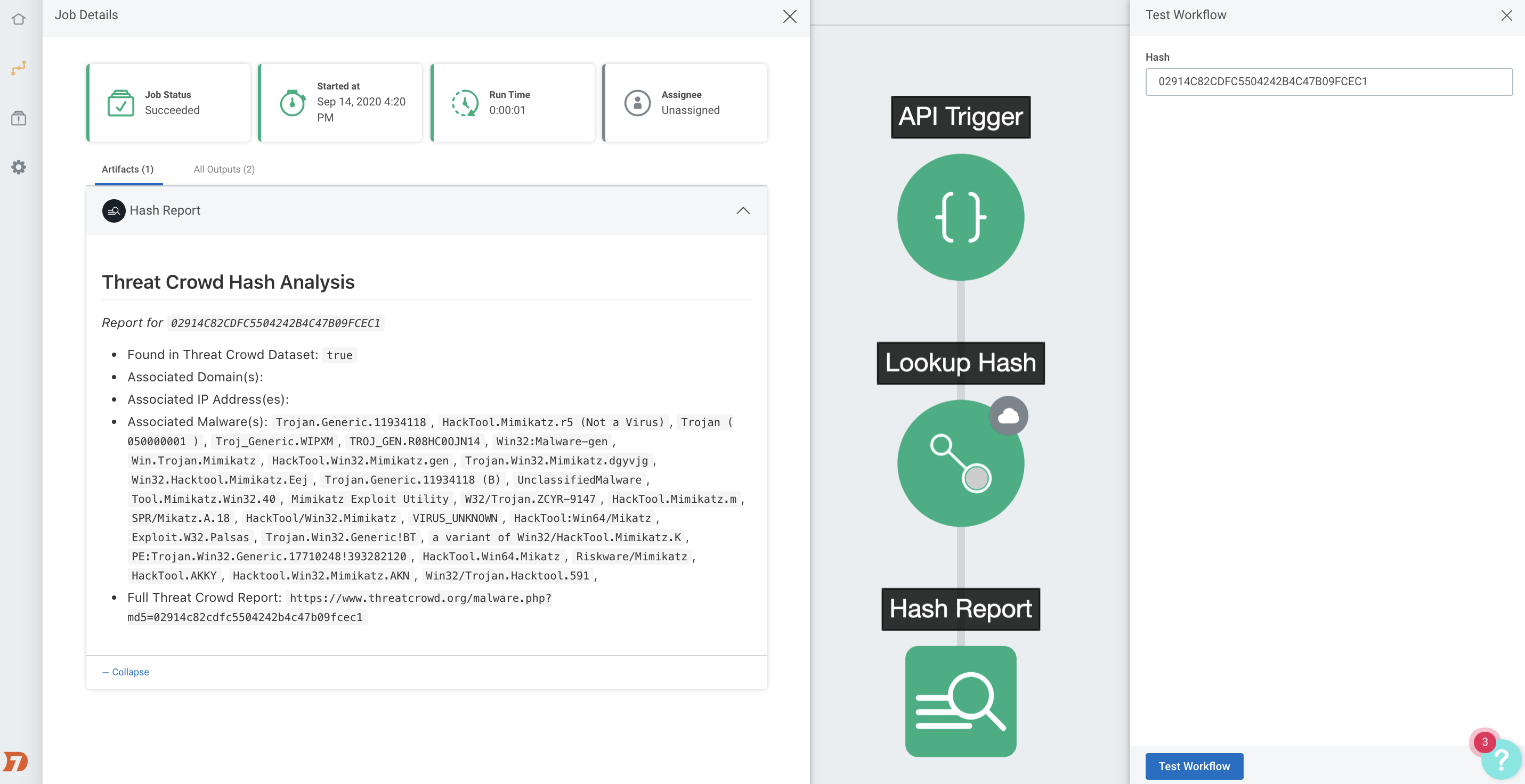Screen dimensions: 1525x784
Task: Select the Lookup Hash connector node
Action: tap(960, 463)
